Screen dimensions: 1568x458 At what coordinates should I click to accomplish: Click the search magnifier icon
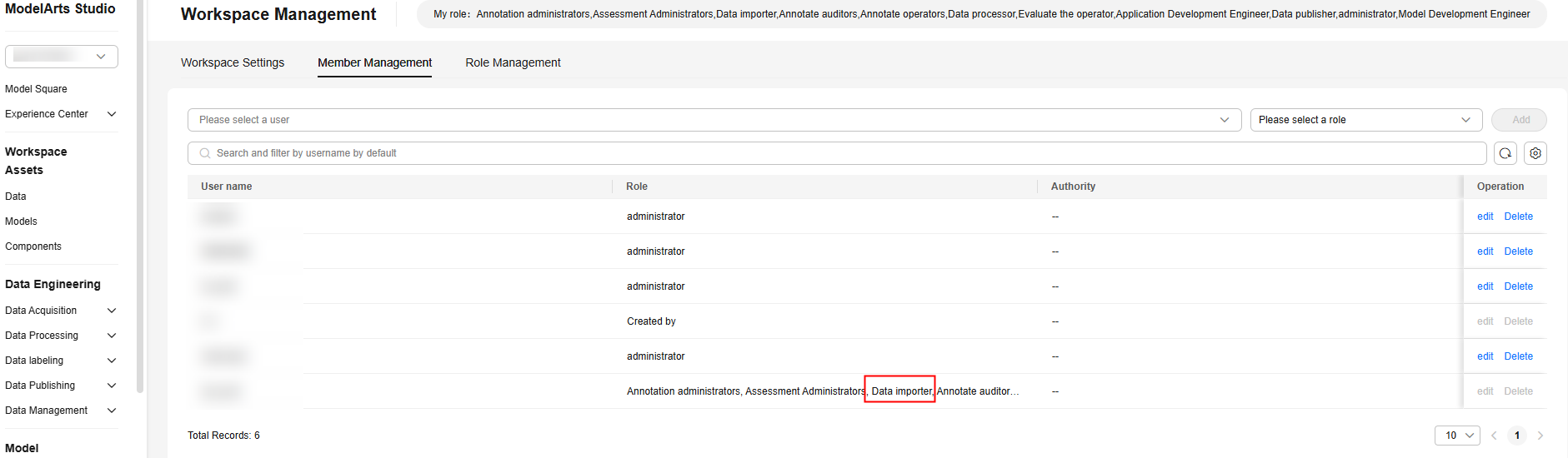[x=205, y=153]
